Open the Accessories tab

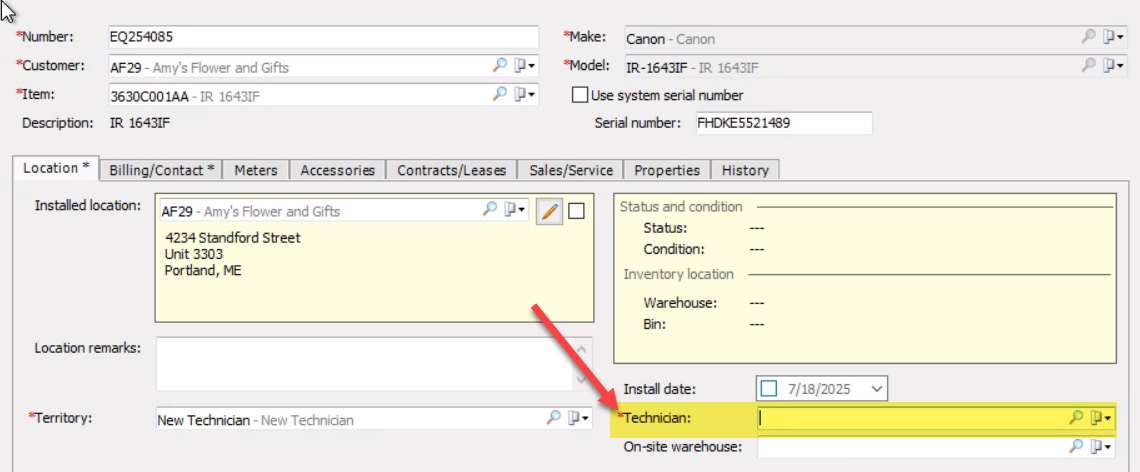coord(337,170)
